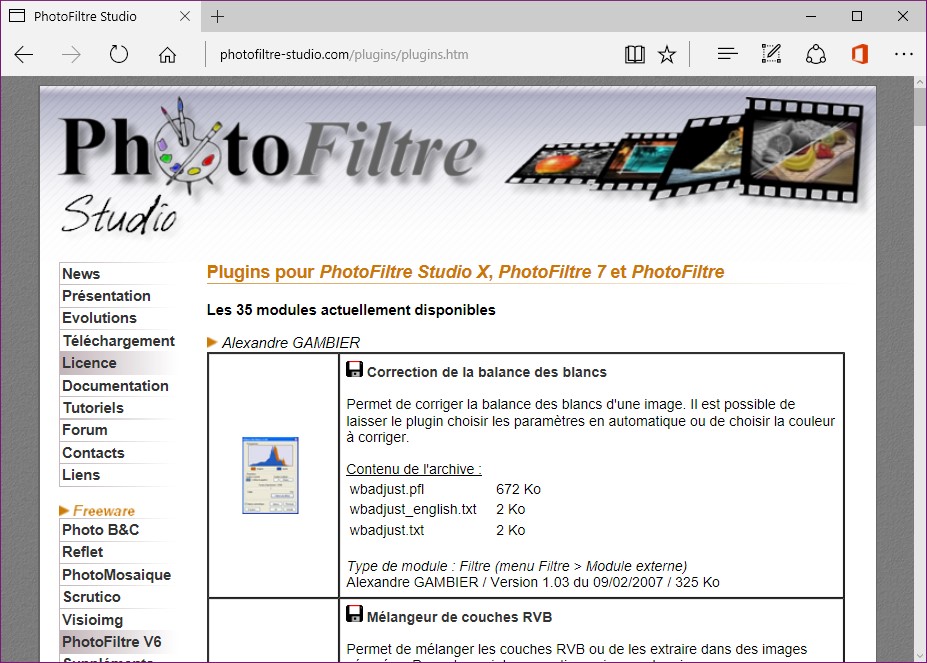Click the scrollbar up arrow
The height and width of the screenshot is (663, 927).
pos(919,83)
